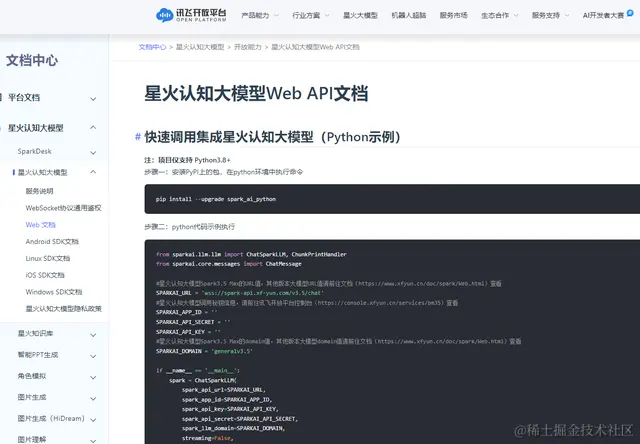Expand the 生态合作 dropdown chevron
The width and height of the screenshot is (640, 444).
point(516,16)
